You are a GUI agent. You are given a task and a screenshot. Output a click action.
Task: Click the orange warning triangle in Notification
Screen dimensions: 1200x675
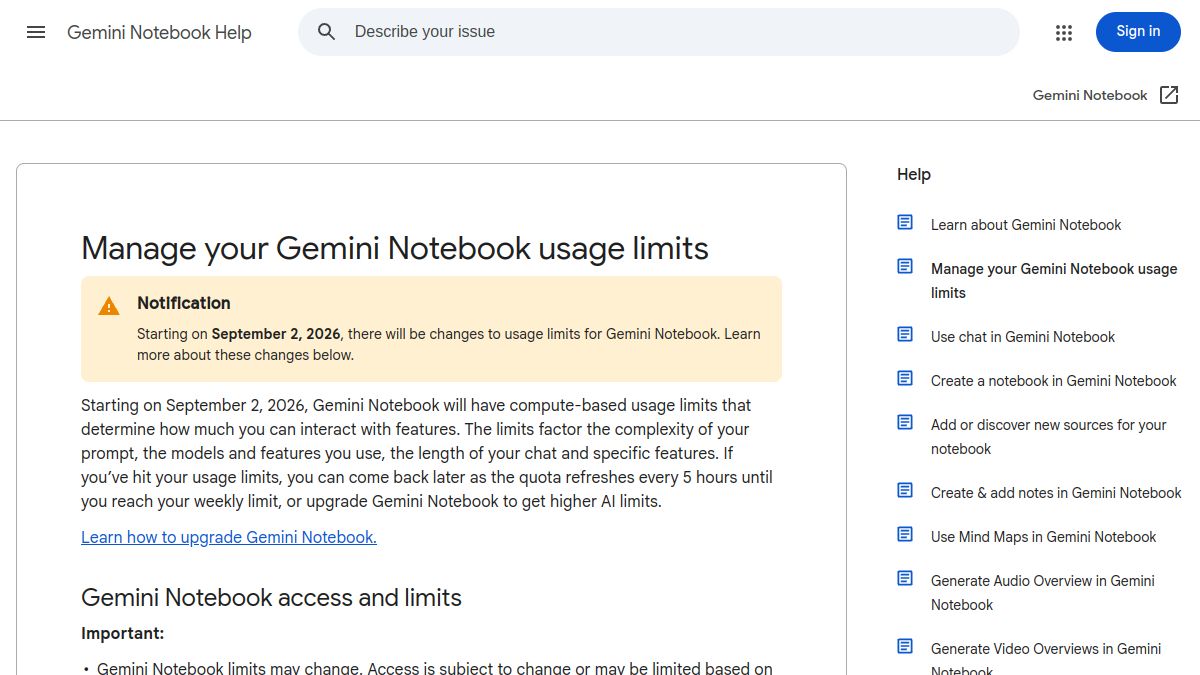coord(109,306)
